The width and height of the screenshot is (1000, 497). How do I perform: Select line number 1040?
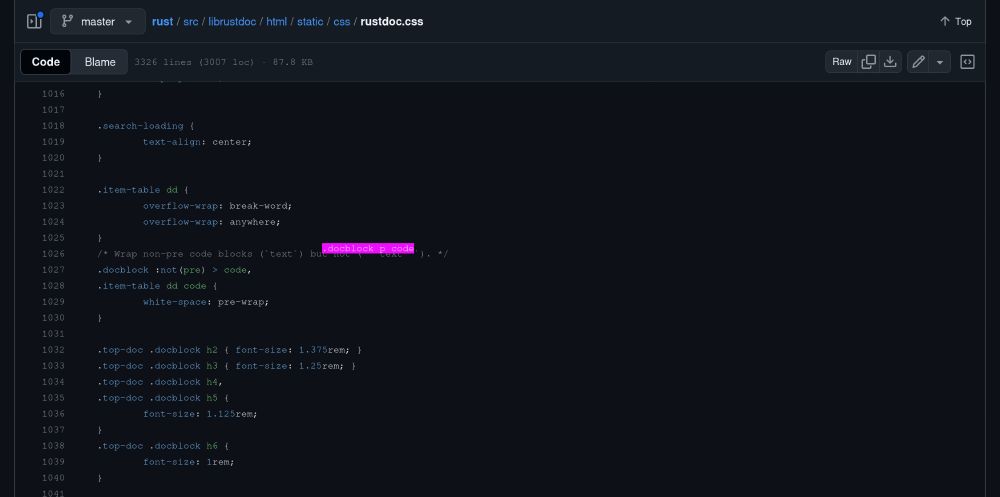click(53, 478)
